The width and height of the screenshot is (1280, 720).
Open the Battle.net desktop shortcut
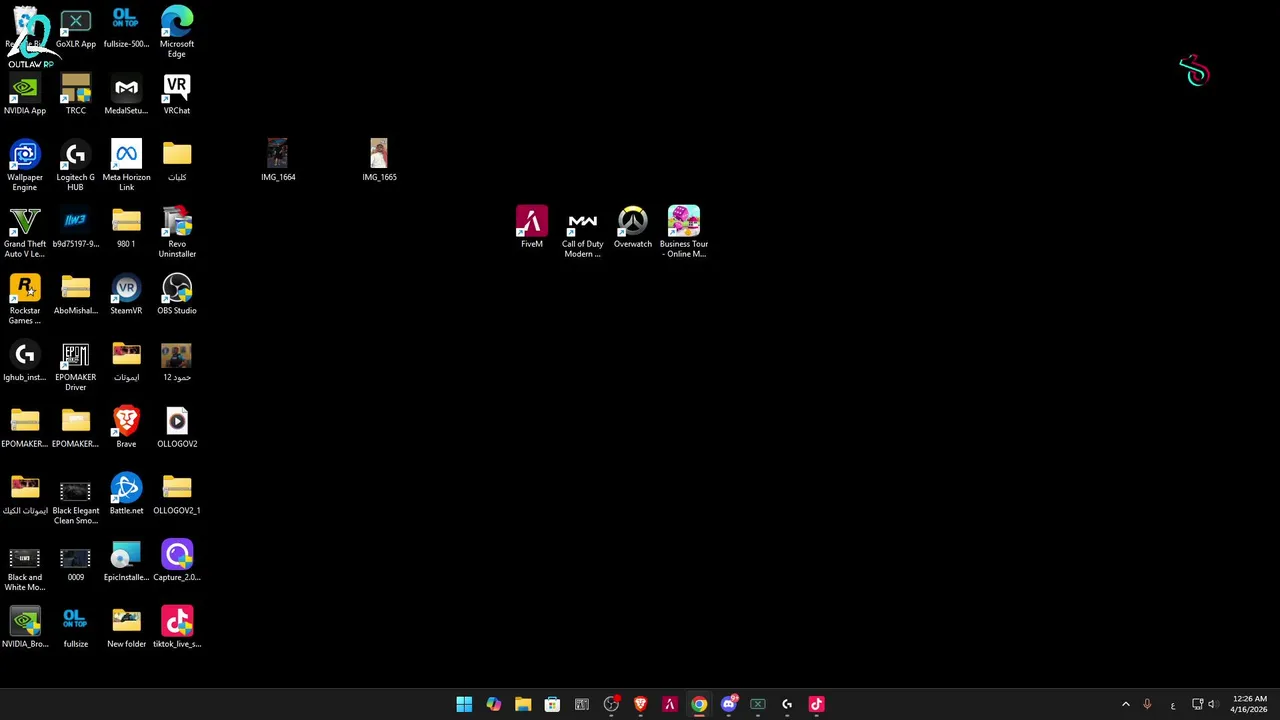[x=126, y=496]
